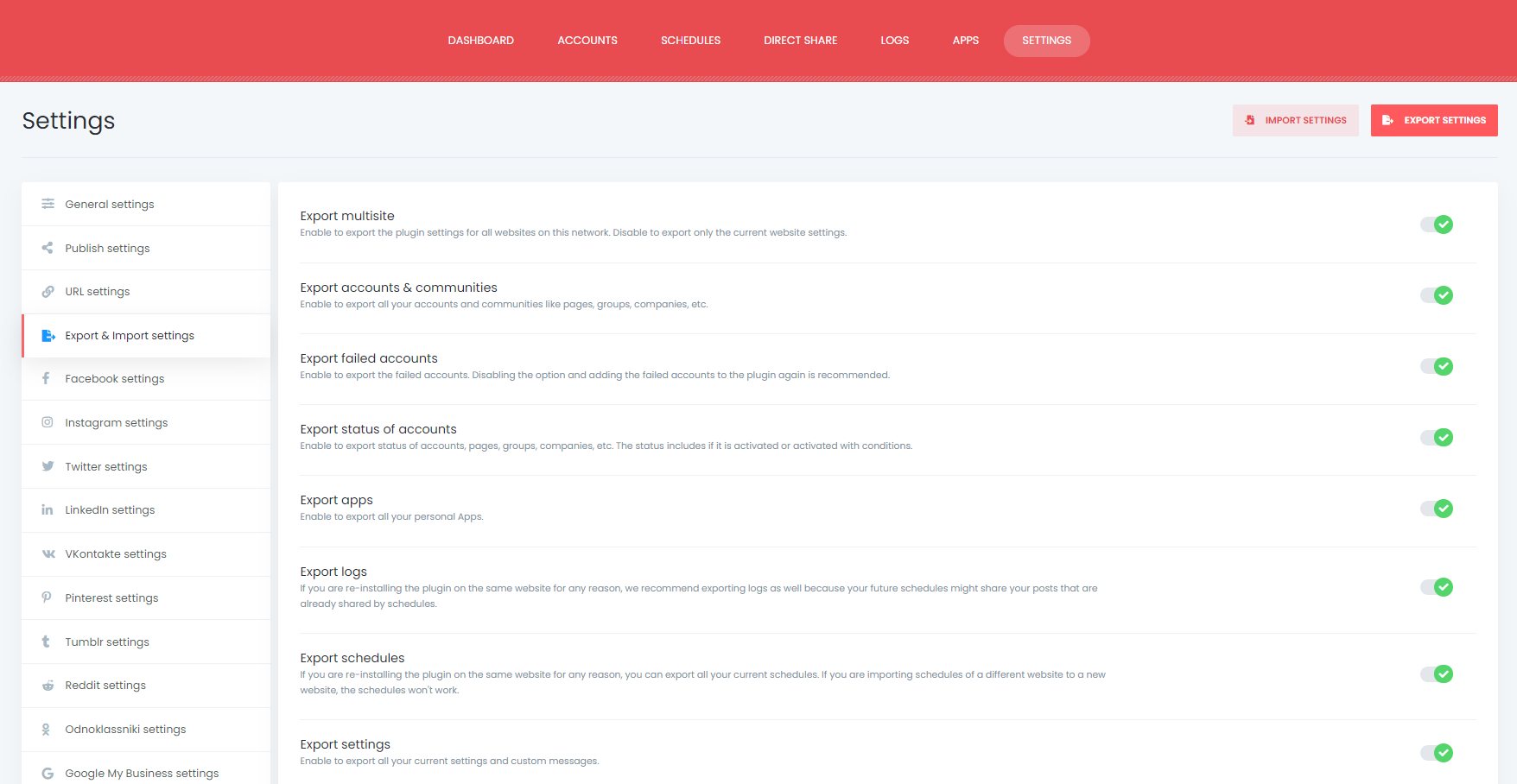Click the Reddit logo icon in sidebar
Viewport: 1517px width, 784px height.
point(48,686)
